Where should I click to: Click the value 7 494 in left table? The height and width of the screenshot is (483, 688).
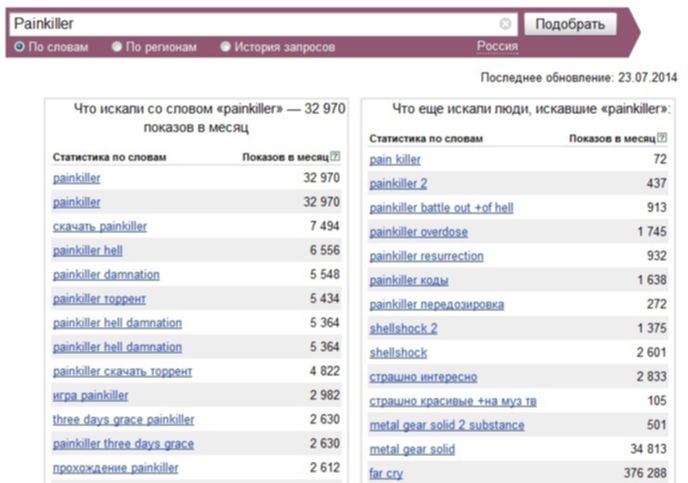(325, 226)
